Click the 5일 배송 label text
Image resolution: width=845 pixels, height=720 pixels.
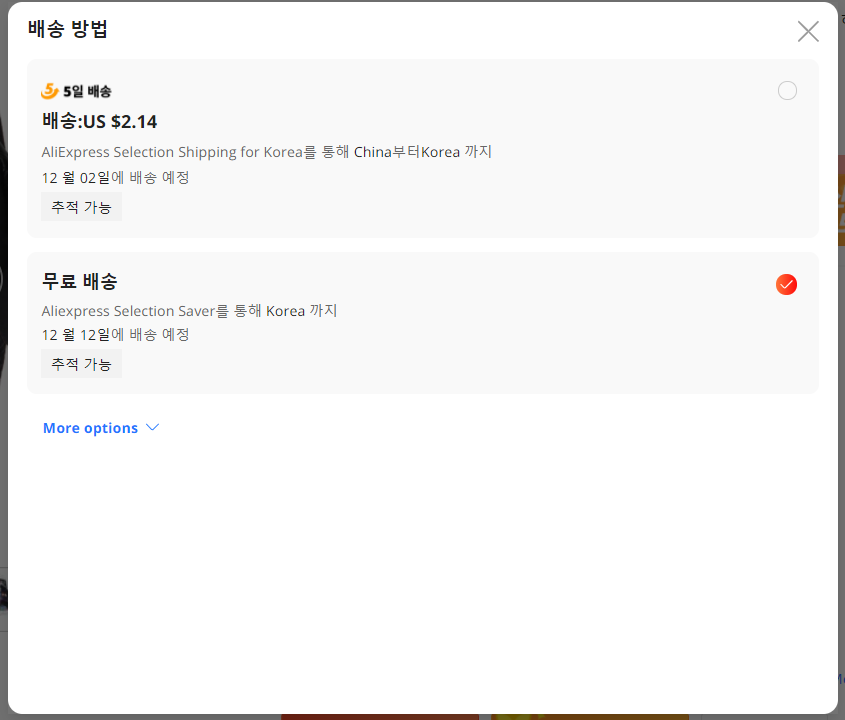point(87,91)
